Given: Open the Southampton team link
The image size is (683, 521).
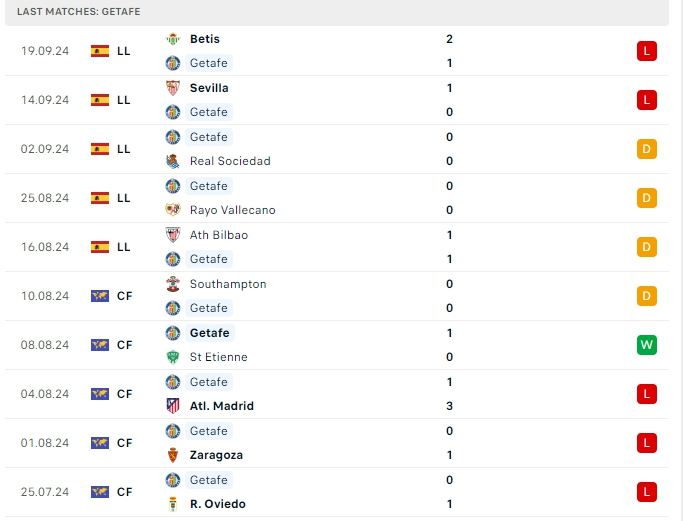Looking at the screenshot, I should pyautogui.click(x=228, y=284).
